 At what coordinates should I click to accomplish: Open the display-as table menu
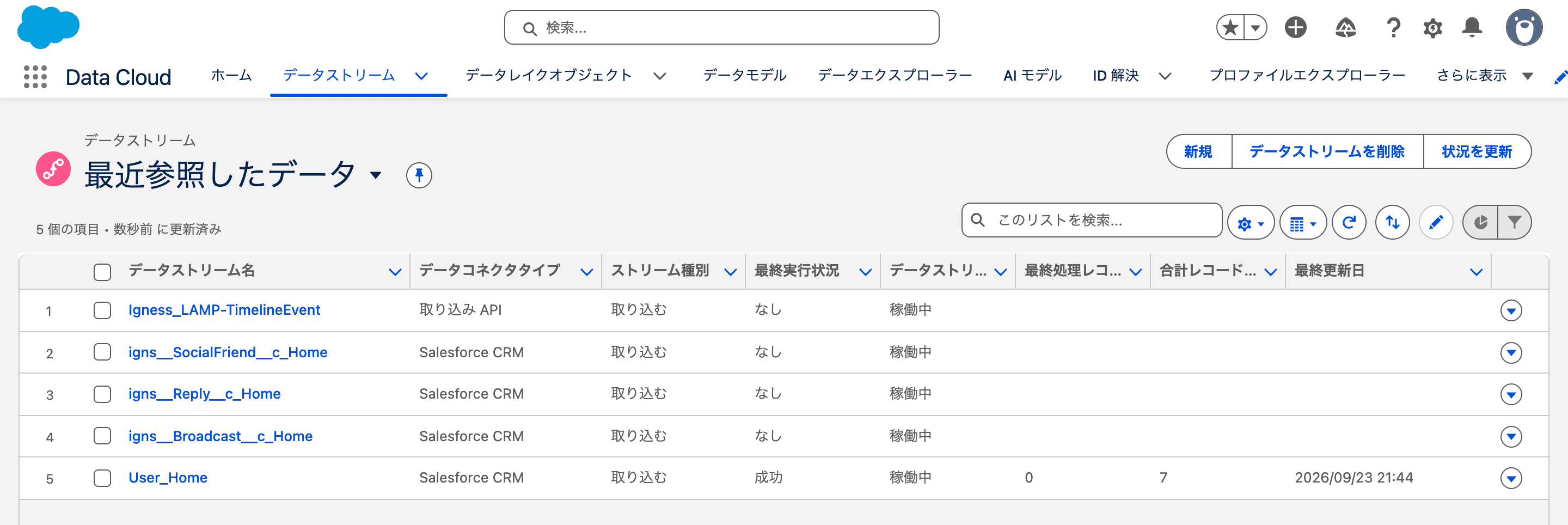1303,223
